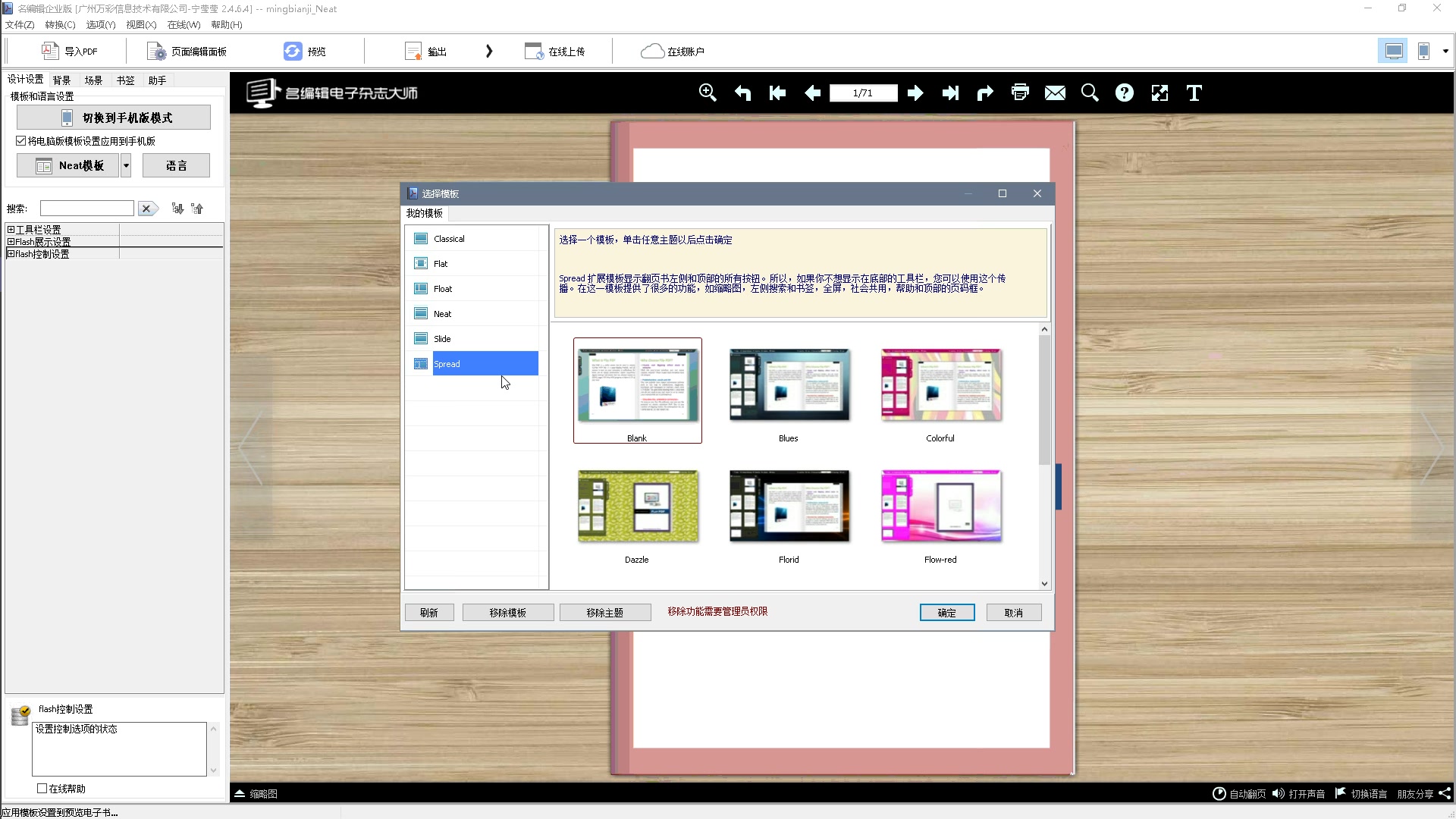Image resolution: width=1456 pixels, height=819 pixels.
Task: Open the Convert menu
Action: tap(59, 24)
